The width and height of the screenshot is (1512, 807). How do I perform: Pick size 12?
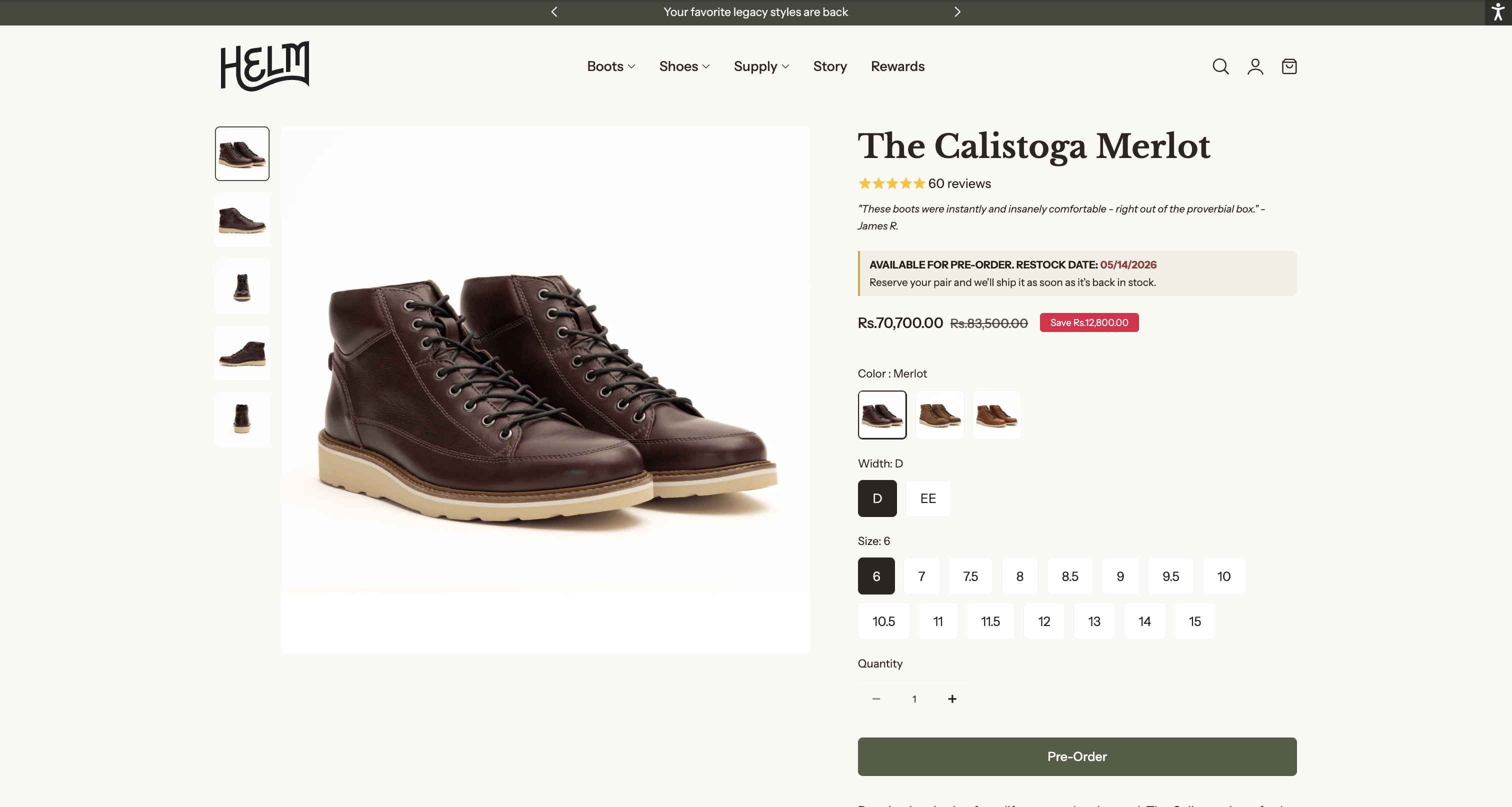[1043, 621]
